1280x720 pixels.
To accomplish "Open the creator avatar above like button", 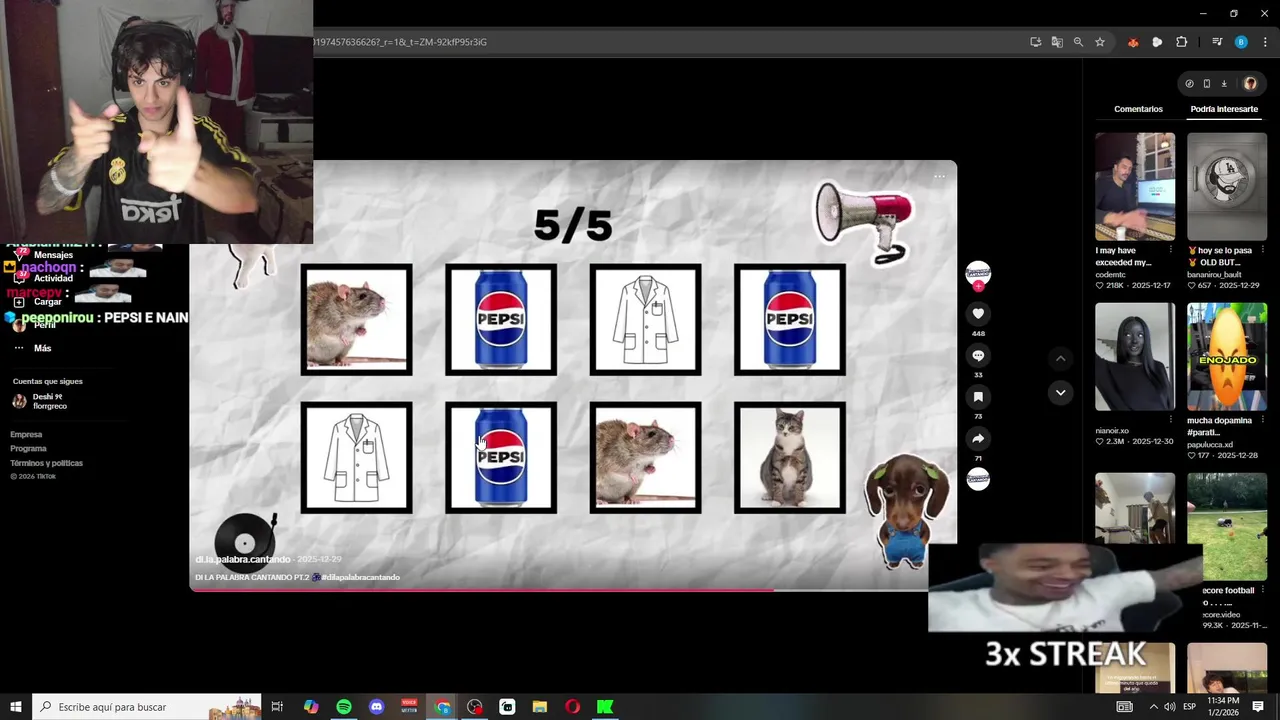I will (x=978, y=273).
